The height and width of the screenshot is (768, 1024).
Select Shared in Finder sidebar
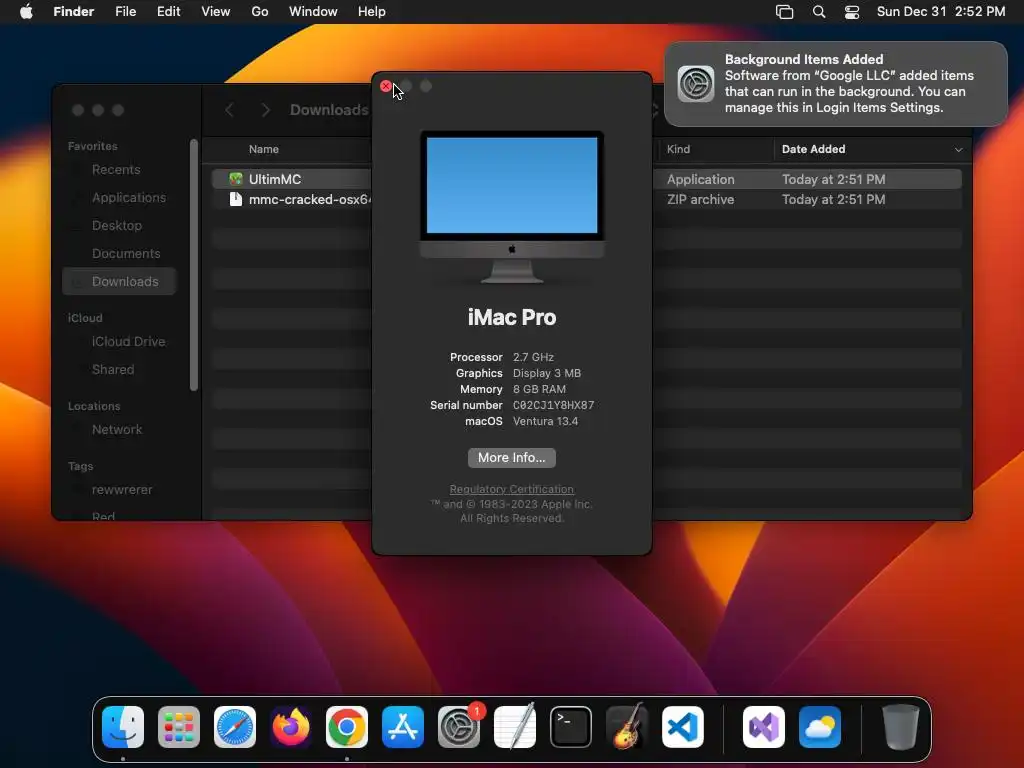coord(113,370)
